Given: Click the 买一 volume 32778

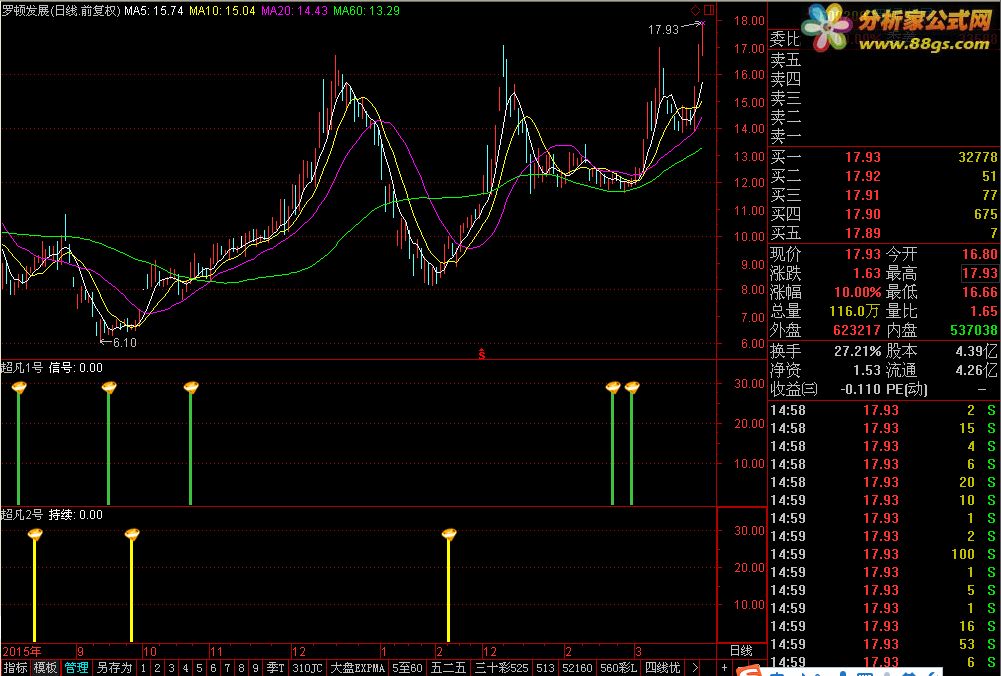Looking at the screenshot, I should pos(978,157).
